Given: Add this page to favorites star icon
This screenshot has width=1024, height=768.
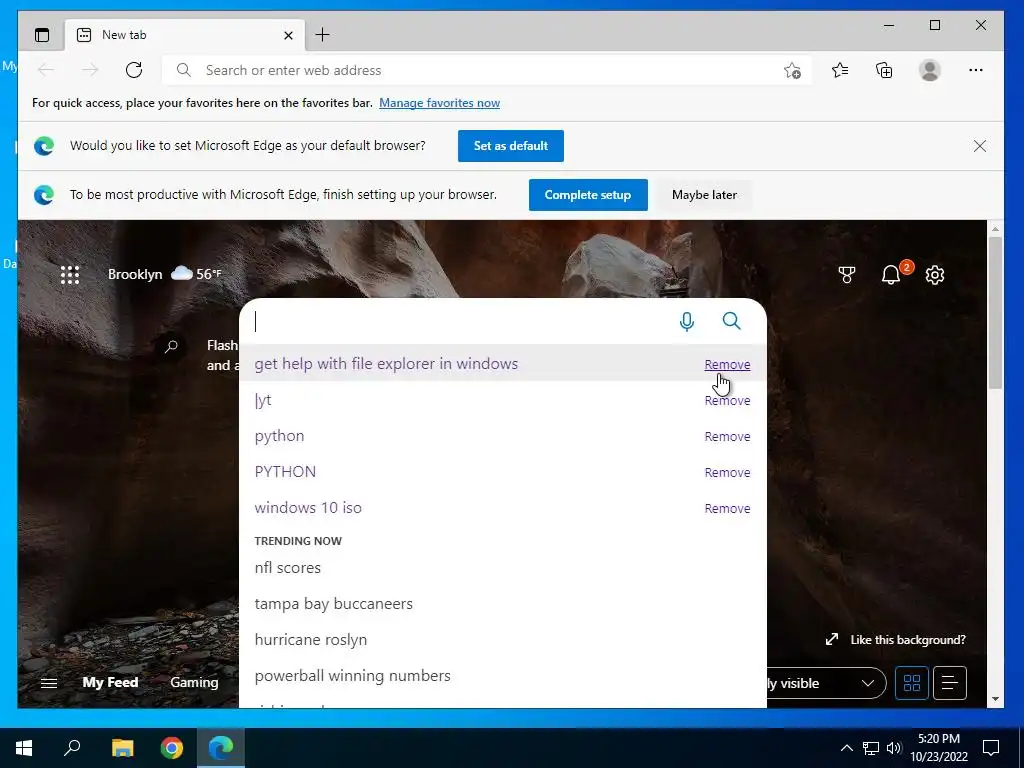Looking at the screenshot, I should click(792, 71).
